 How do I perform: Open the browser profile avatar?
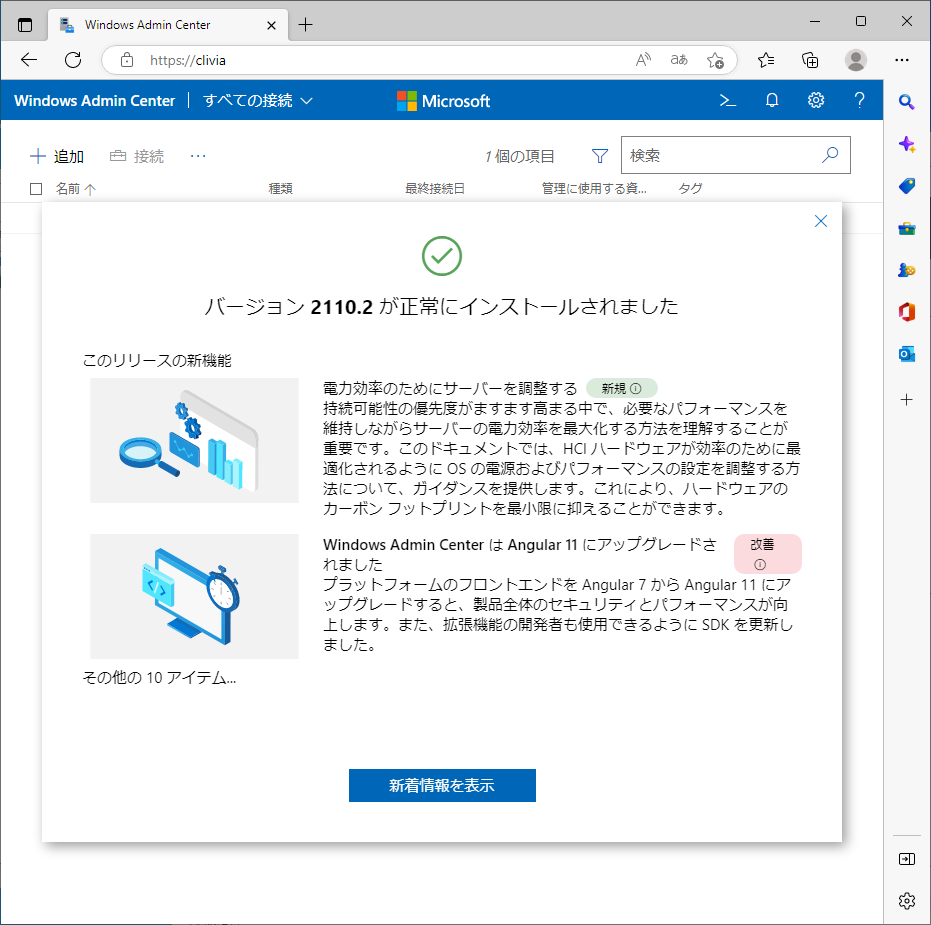(855, 60)
